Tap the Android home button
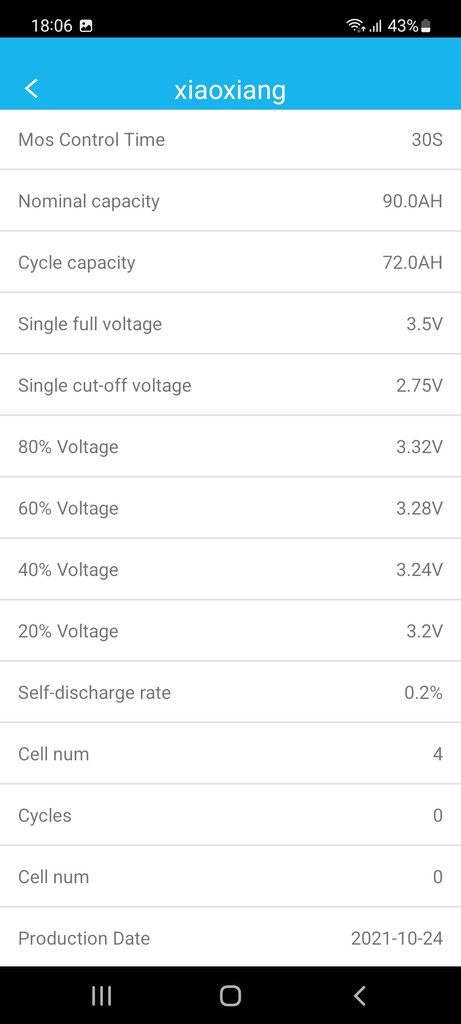461x1024 pixels. click(x=230, y=995)
